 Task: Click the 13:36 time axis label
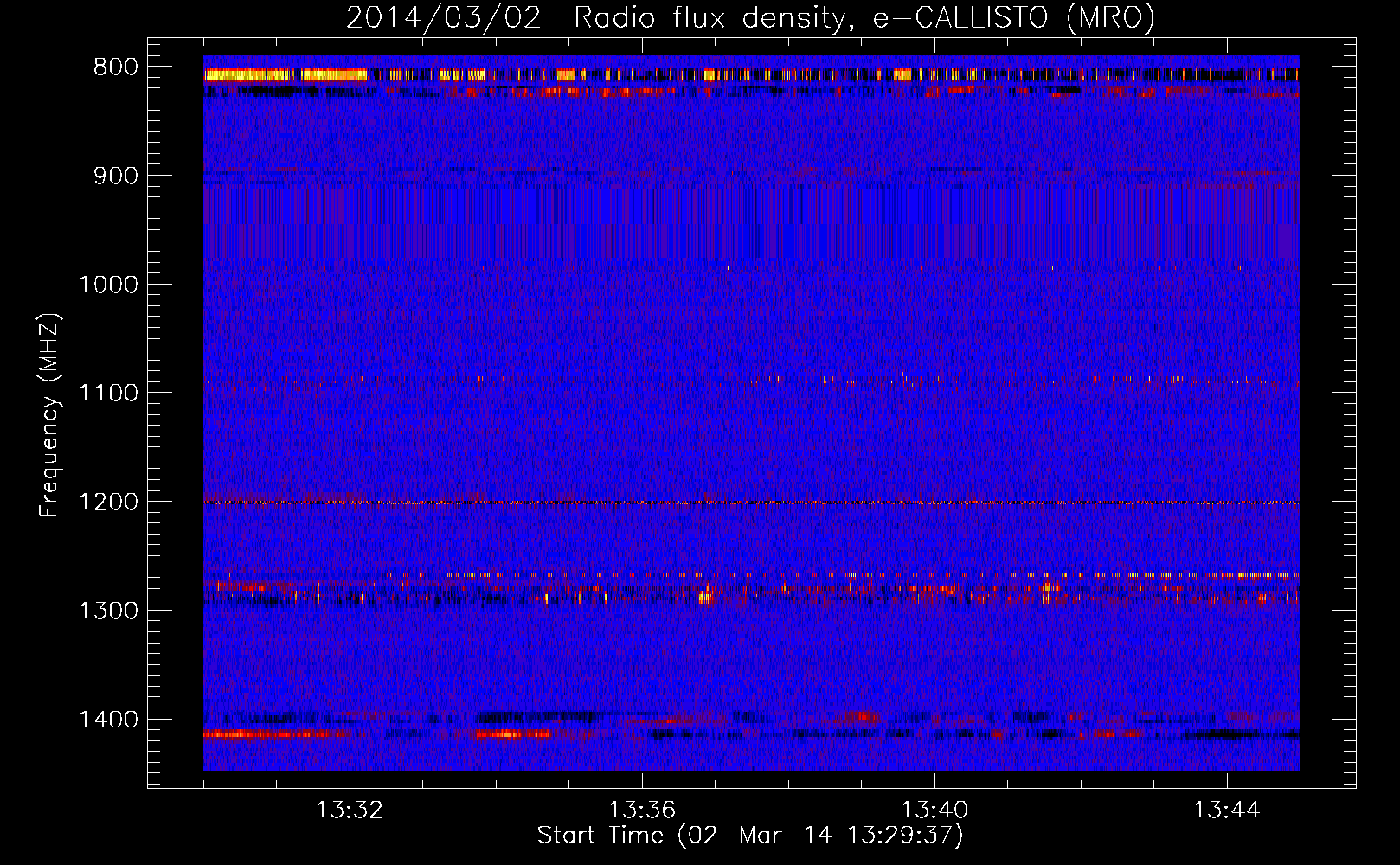coord(642,811)
